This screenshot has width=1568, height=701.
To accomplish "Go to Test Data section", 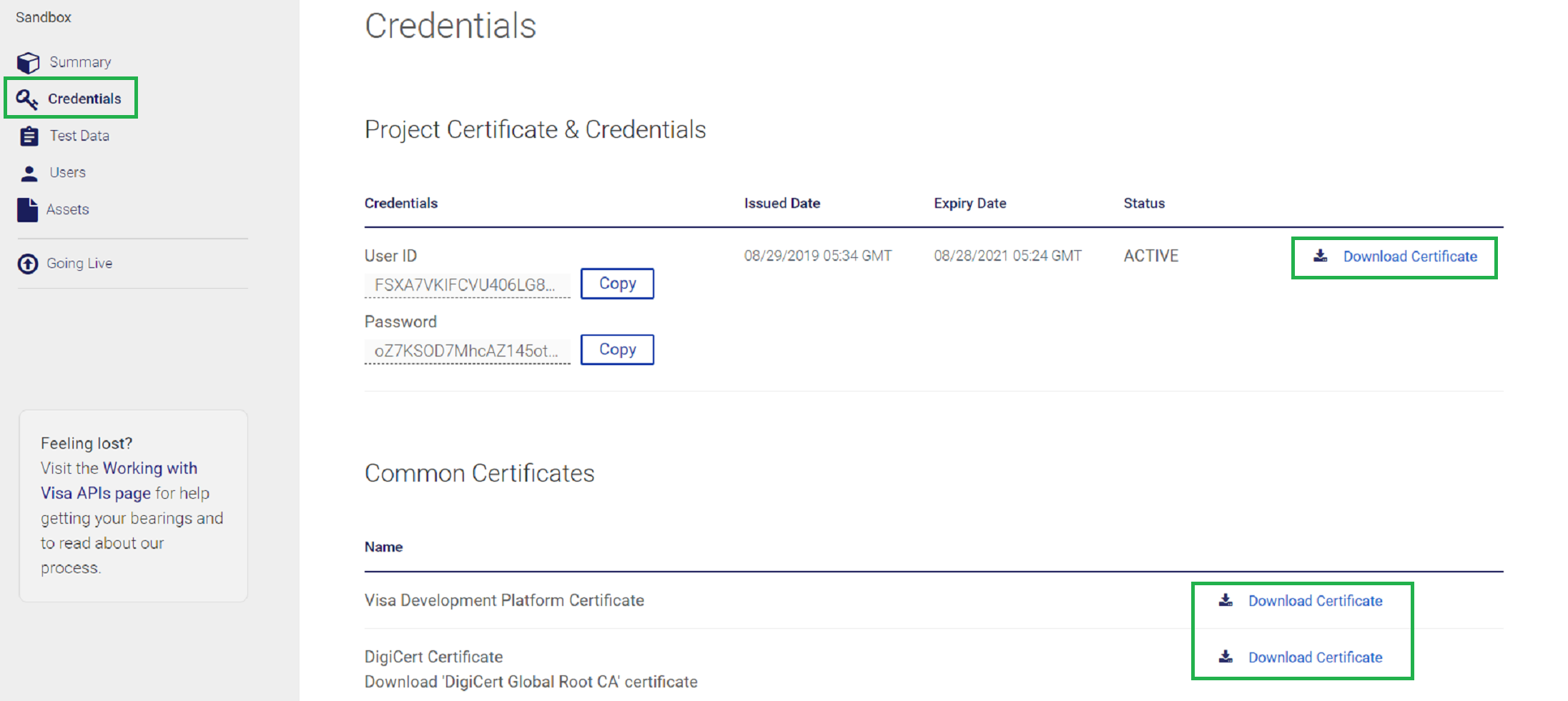I will (x=79, y=136).
